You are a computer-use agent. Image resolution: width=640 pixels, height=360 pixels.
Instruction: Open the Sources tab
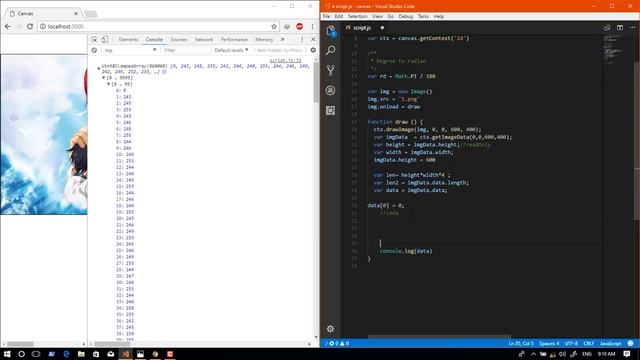(179, 40)
